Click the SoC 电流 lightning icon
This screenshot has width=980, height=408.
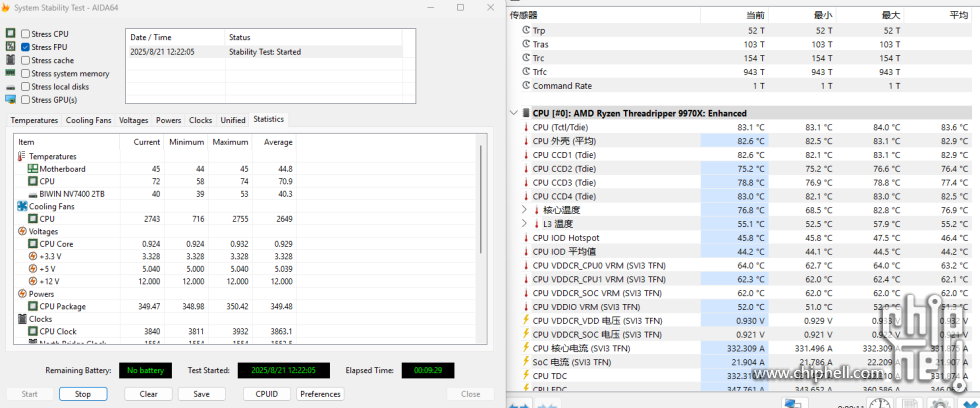pyautogui.click(x=526, y=362)
